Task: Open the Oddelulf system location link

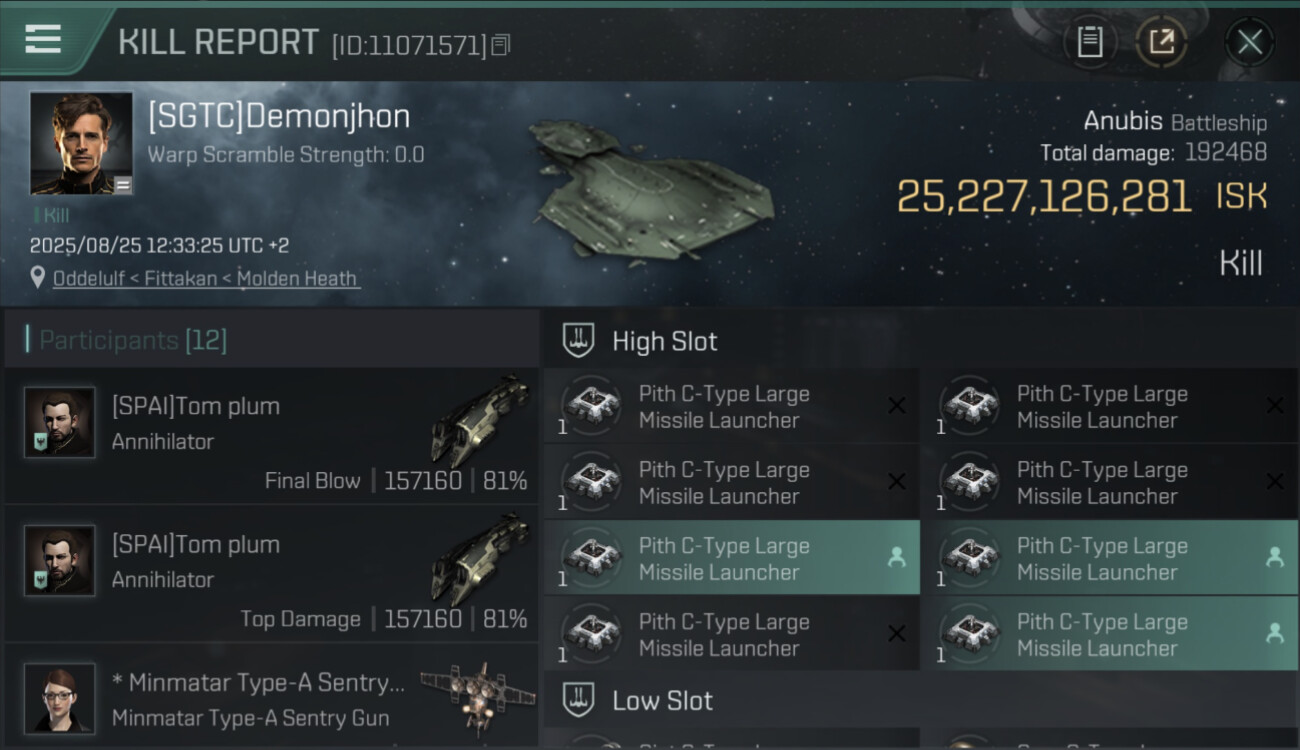Action: (98, 279)
